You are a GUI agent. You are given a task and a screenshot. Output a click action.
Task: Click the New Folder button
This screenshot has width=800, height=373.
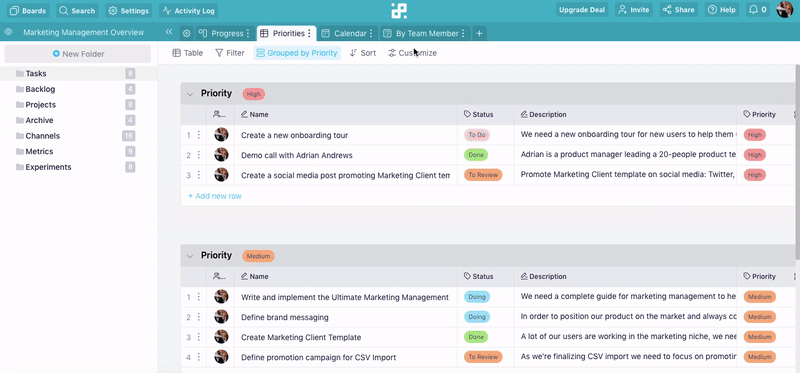[x=78, y=54]
